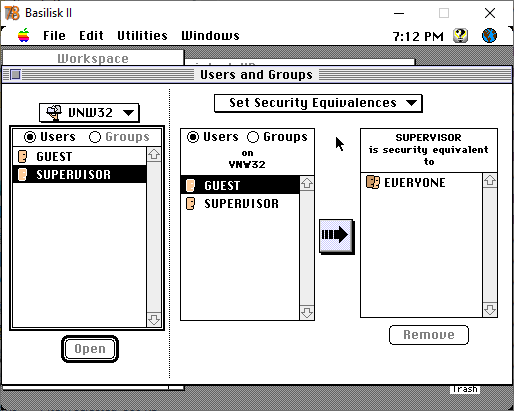Open the Apple menu

24,35
